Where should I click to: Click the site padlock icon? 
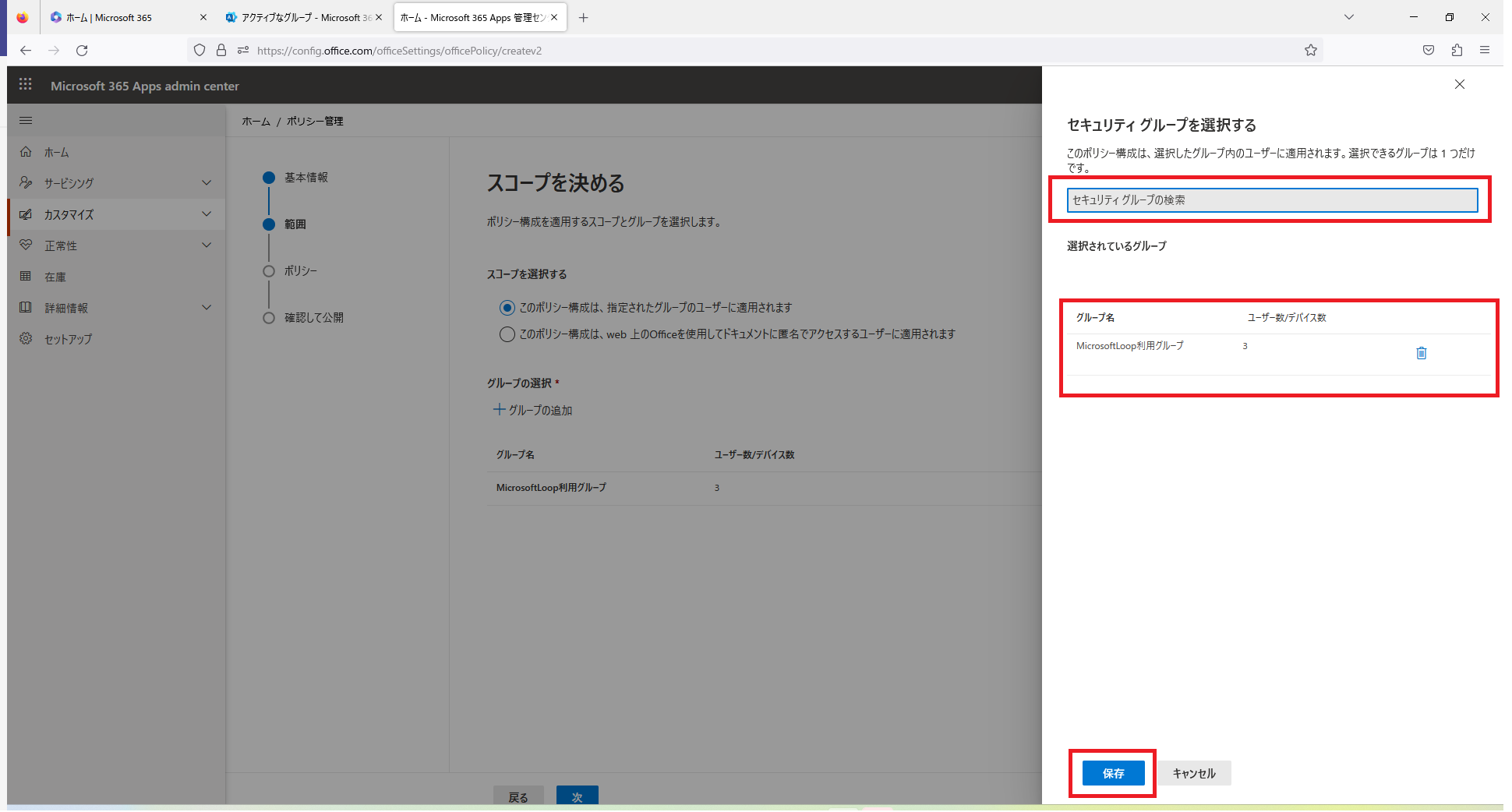tap(221, 50)
